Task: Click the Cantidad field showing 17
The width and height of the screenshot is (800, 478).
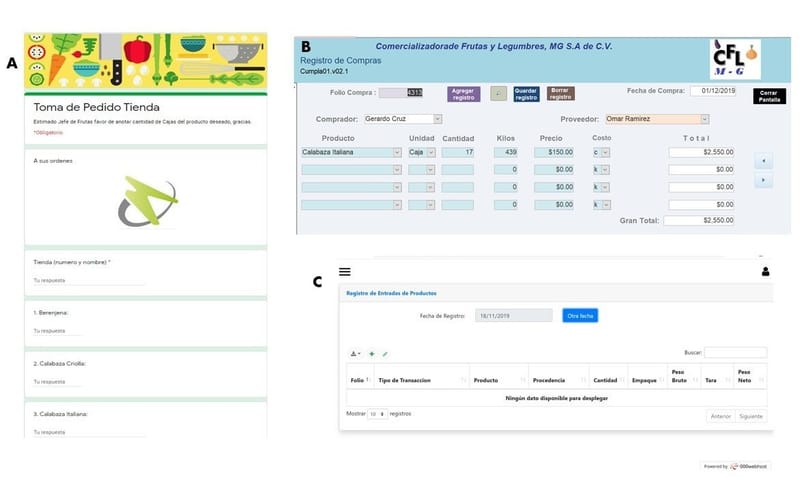Action: coord(458,152)
